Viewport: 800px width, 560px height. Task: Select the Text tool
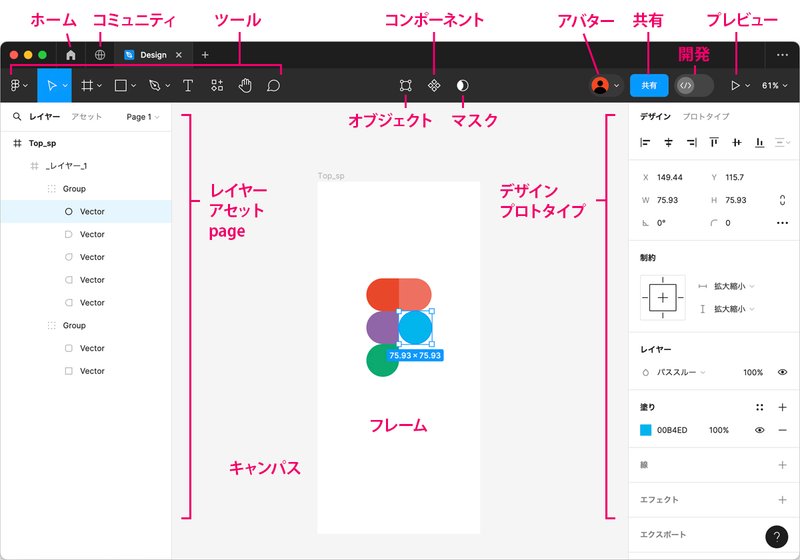pos(188,85)
